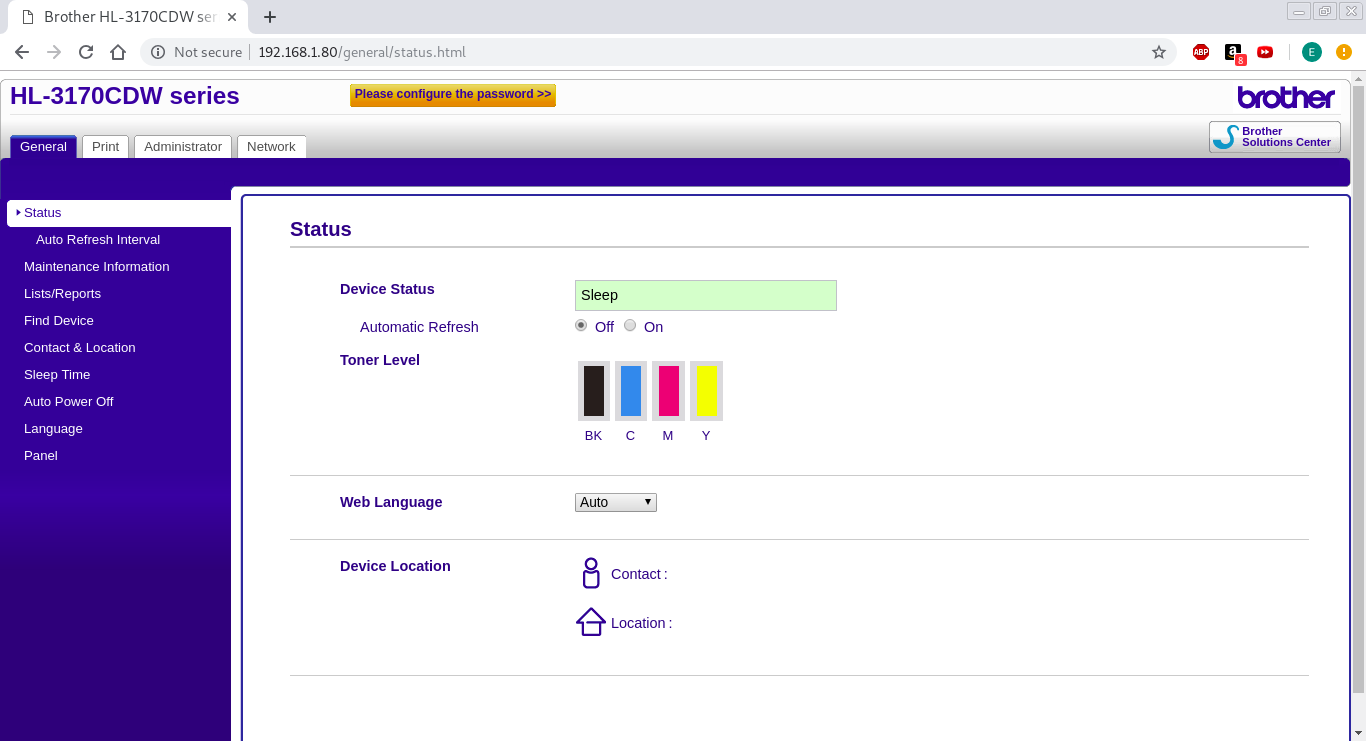Click the browser reload icon

[86, 52]
